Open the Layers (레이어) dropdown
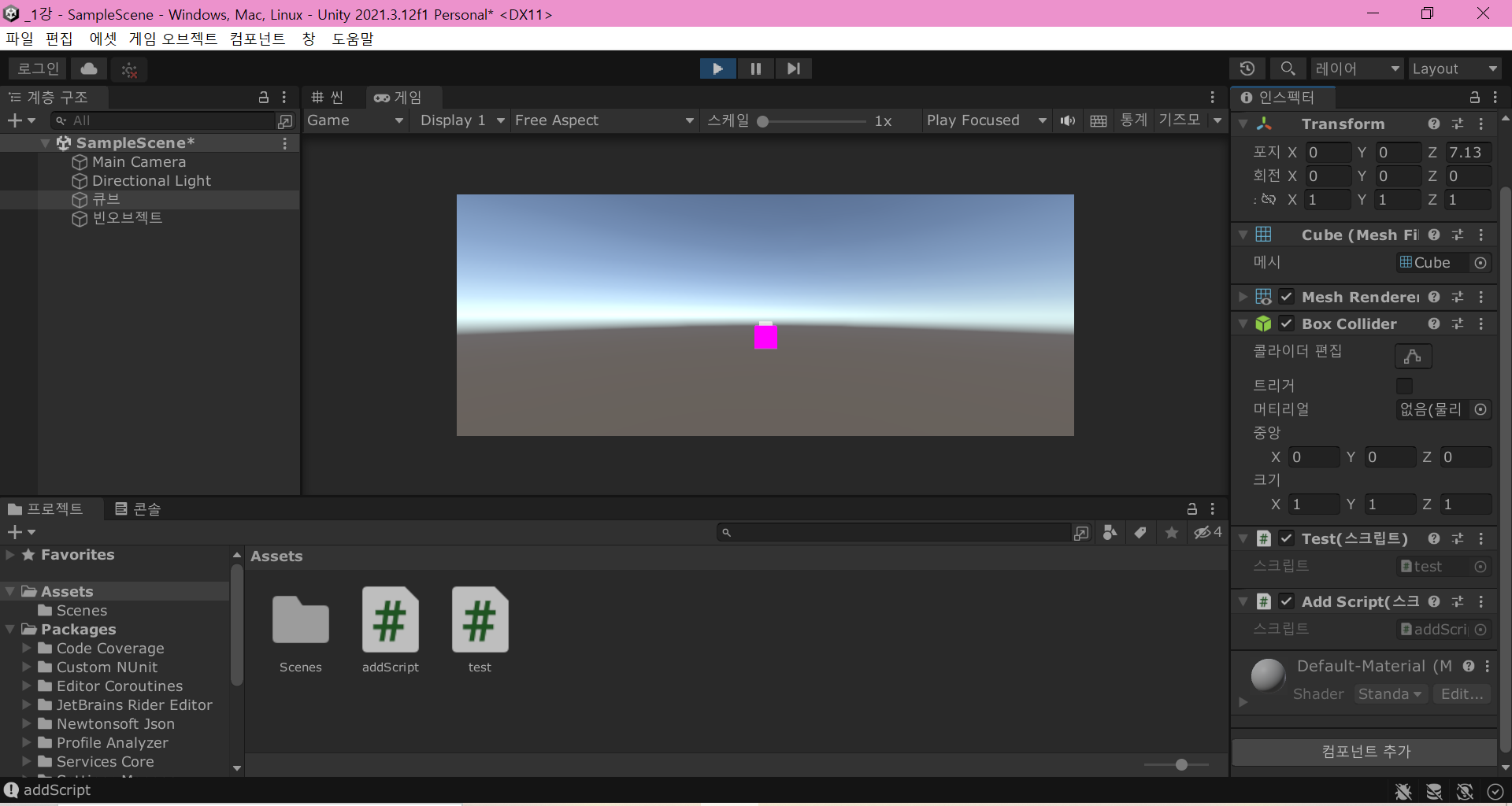 point(1358,68)
